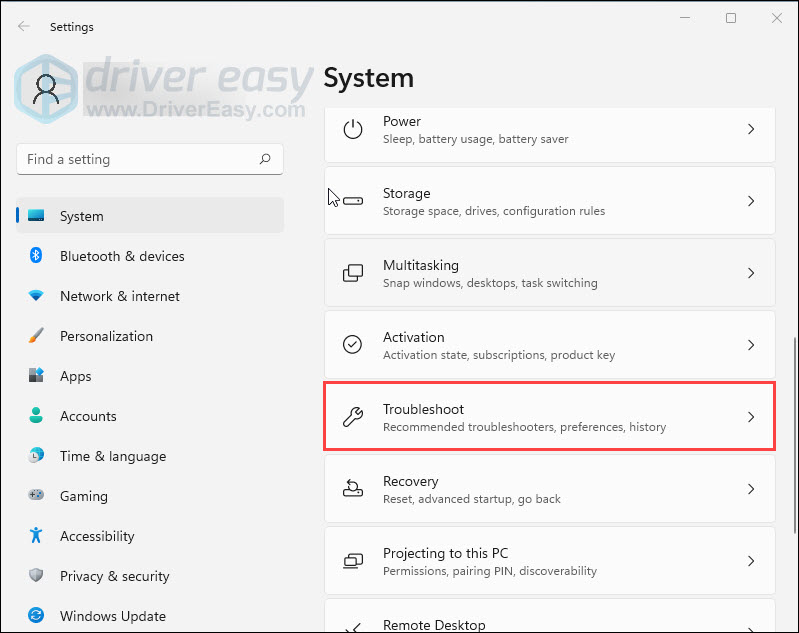Open the Multitasking settings row

(x=549, y=273)
